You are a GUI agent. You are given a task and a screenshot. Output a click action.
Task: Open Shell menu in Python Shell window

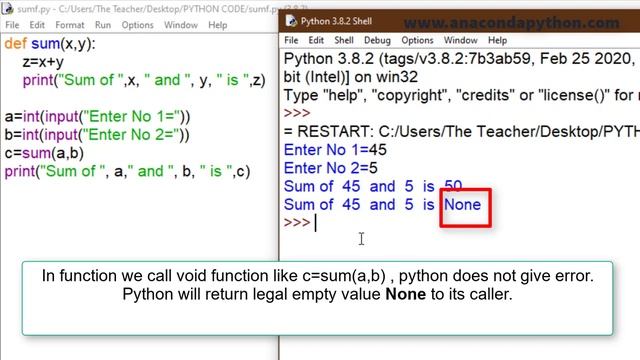point(344,40)
